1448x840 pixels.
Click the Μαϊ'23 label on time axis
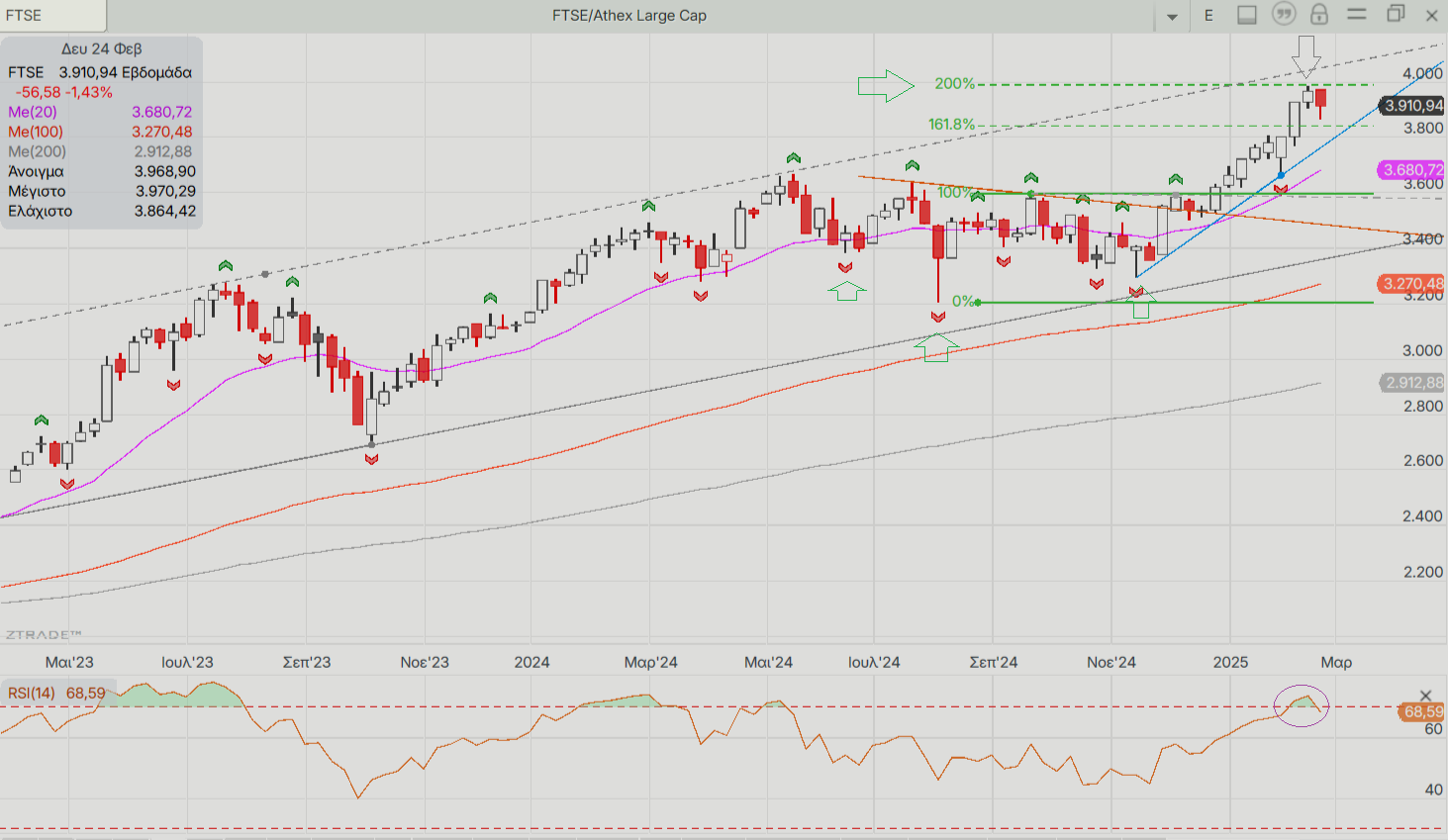(69, 662)
